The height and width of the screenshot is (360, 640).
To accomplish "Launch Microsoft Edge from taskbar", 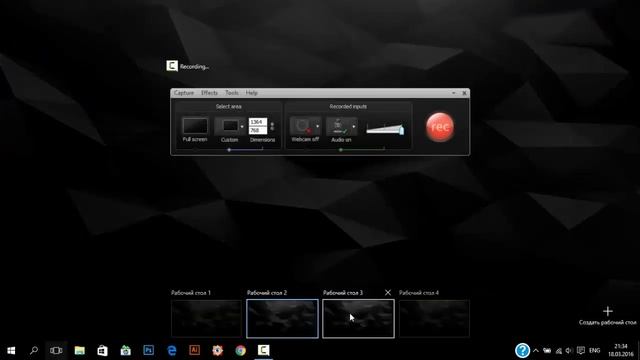I will click(172, 350).
